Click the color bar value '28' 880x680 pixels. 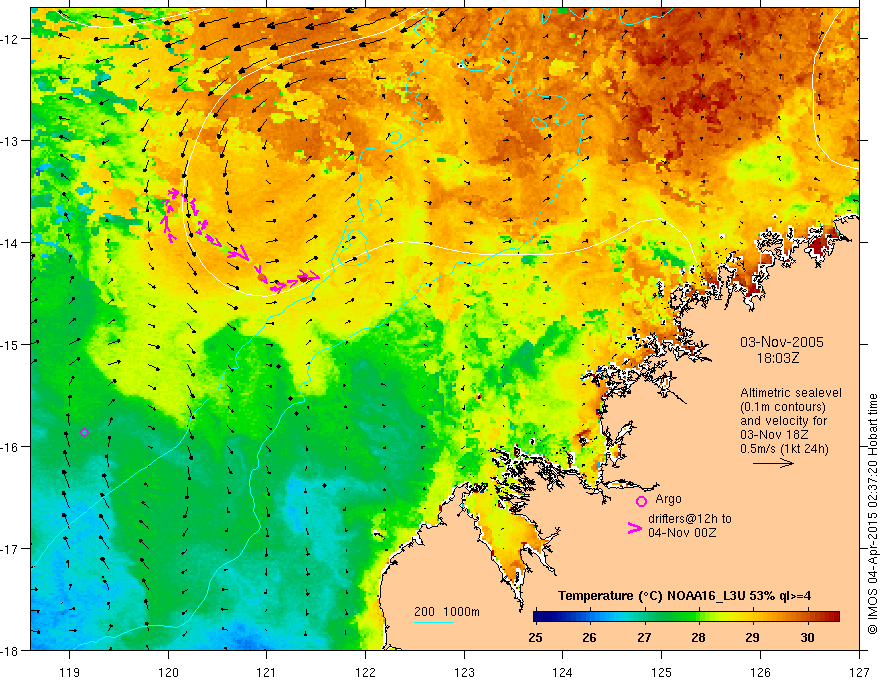(x=698, y=638)
